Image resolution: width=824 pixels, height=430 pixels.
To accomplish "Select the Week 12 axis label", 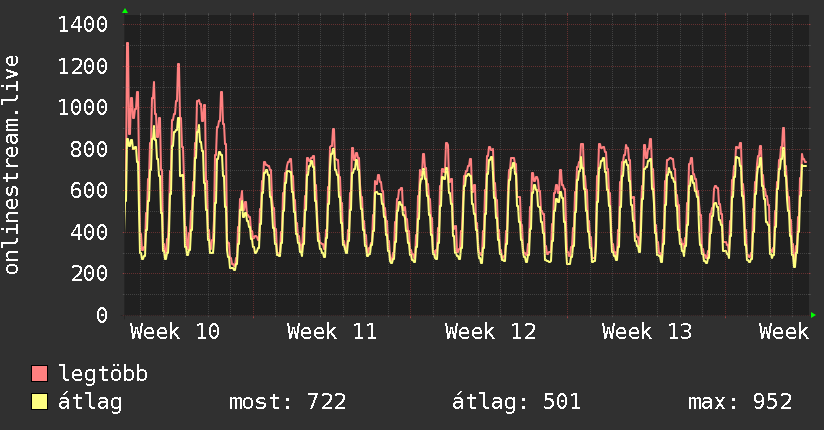I will point(490,332).
